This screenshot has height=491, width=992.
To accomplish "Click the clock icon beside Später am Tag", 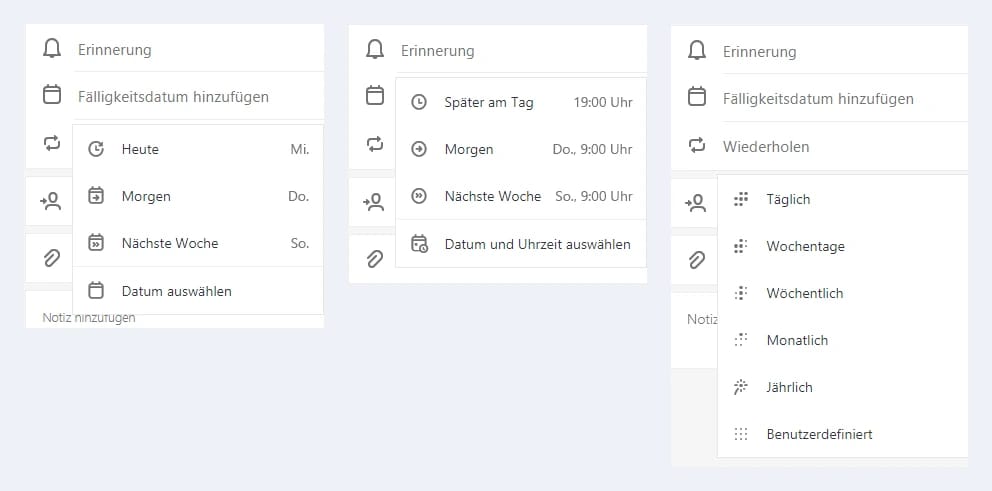I will 419,102.
